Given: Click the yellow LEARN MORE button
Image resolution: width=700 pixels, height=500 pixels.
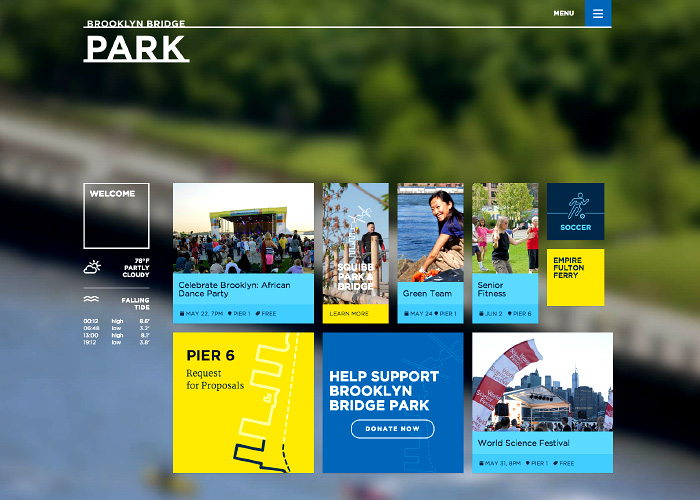Looking at the screenshot, I should [x=356, y=314].
